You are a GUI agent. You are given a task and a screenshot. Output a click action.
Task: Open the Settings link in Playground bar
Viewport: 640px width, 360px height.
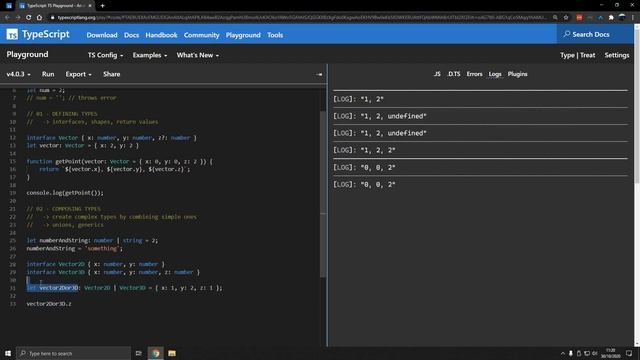pos(616,55)
